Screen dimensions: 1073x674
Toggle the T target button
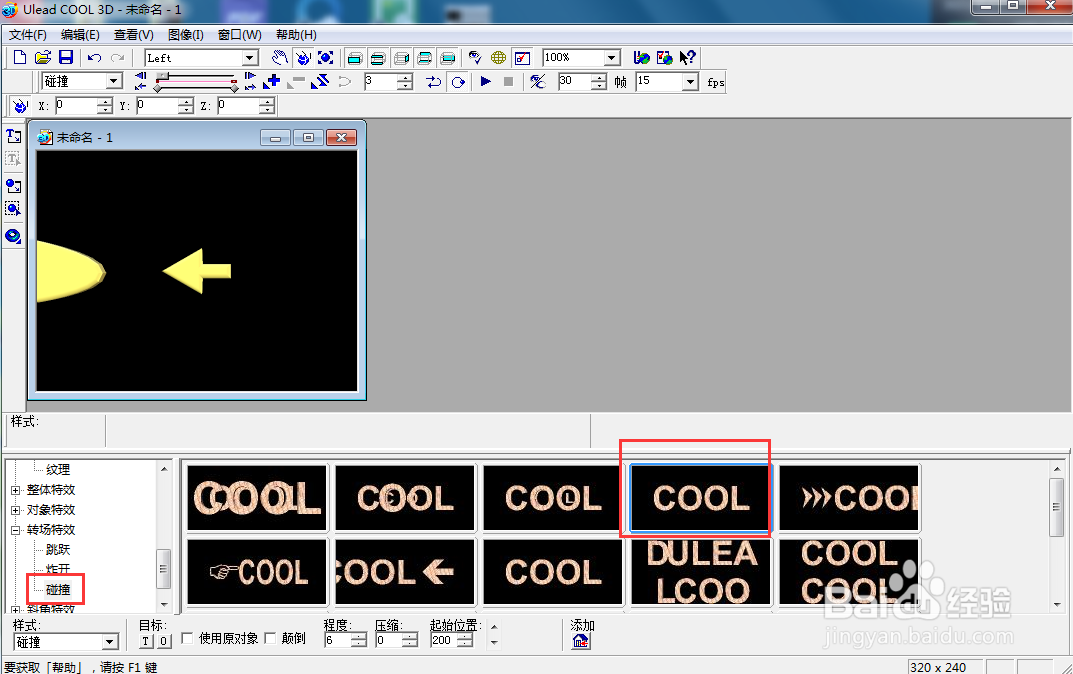[x=146, y=641]
